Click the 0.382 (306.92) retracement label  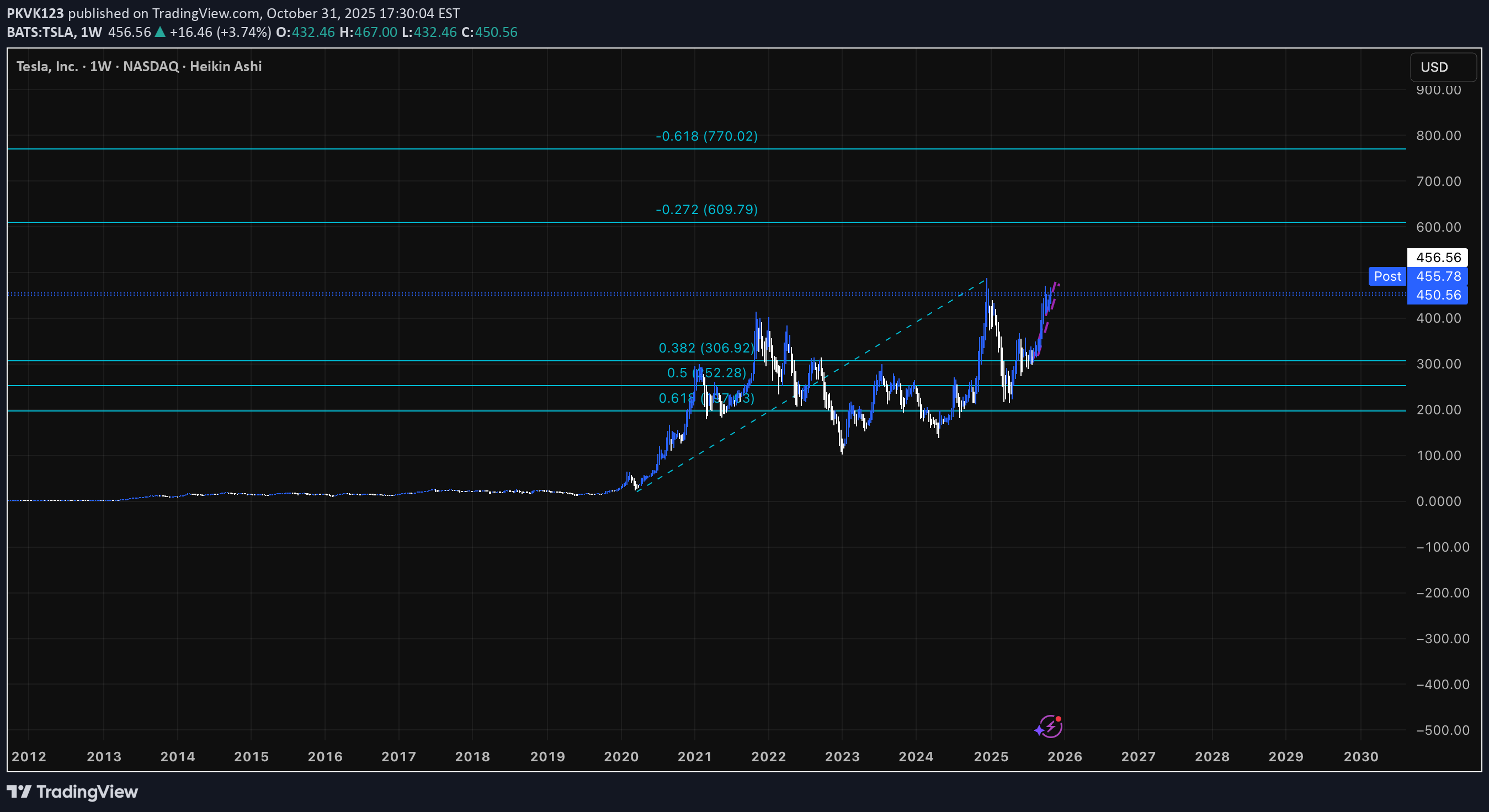click(706, 348)
